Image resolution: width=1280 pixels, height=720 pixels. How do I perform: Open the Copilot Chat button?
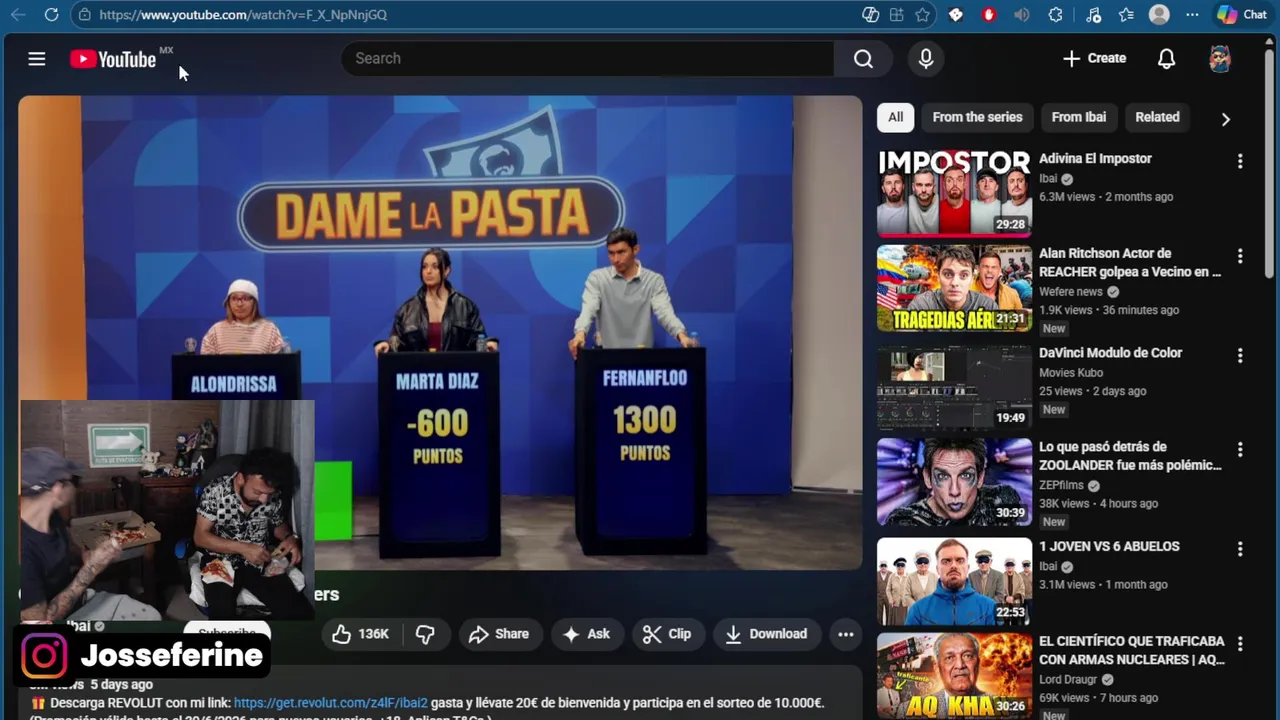click(x=1241, y=15)
